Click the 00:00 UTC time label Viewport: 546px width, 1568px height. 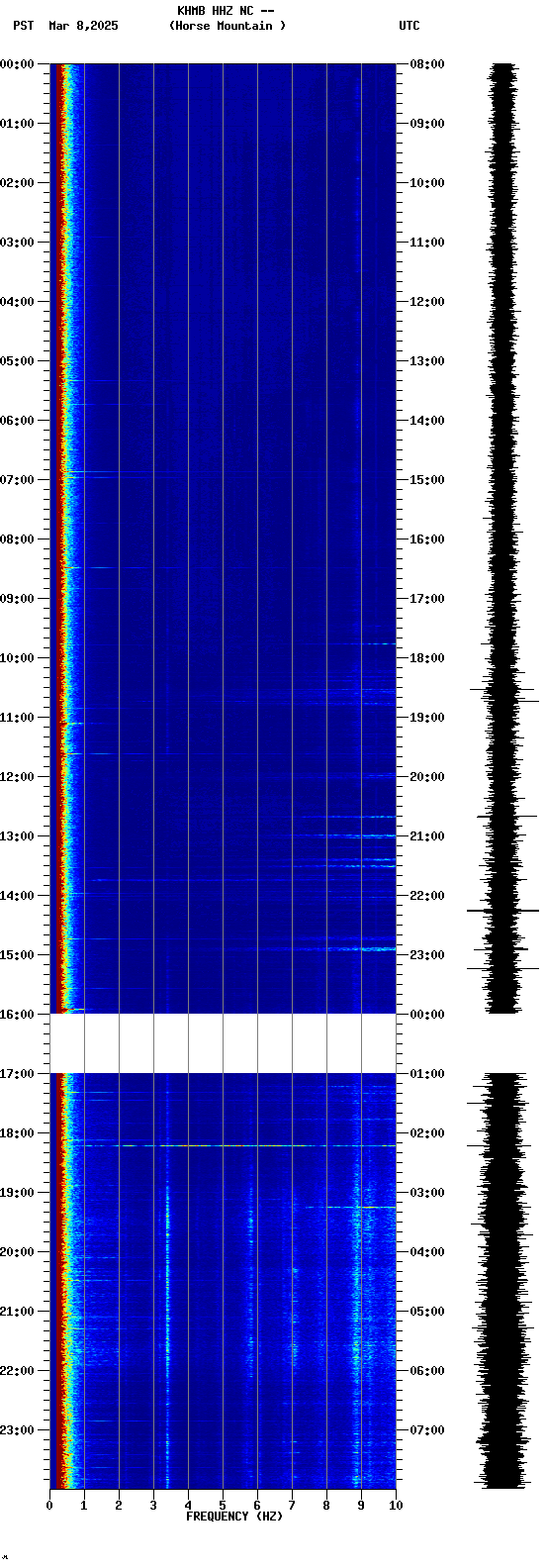click(x=427, y=1015)
